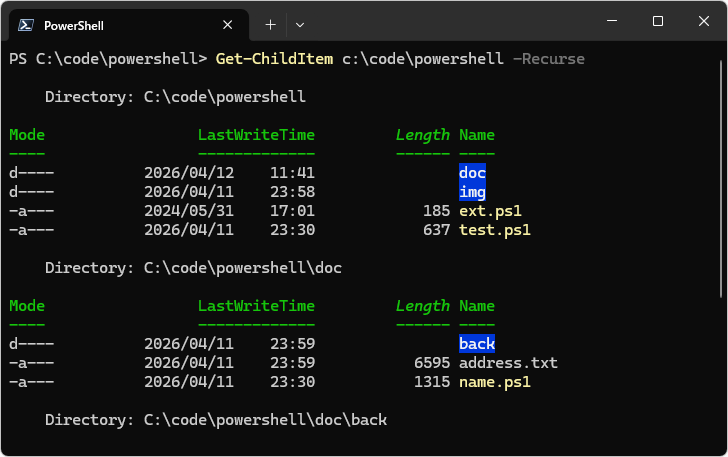Viewport: 728px width, 457px height.
Task: Click the -Recurse parameter text
Action: [x=548, y=59]
